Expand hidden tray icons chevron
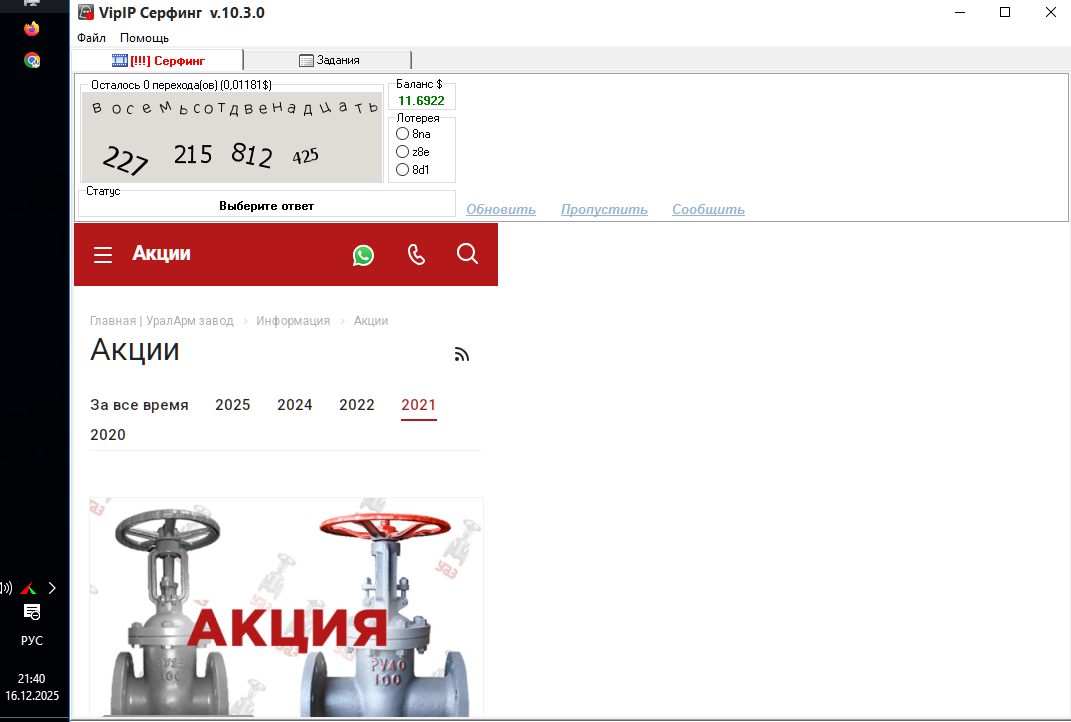1071x722 pixels. point(52,588)
